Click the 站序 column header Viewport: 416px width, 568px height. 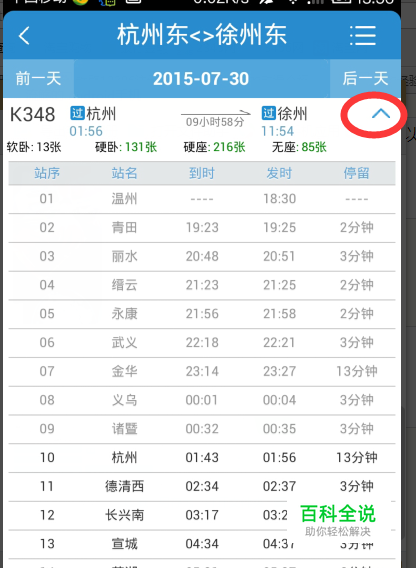click(x=47, y=173)
